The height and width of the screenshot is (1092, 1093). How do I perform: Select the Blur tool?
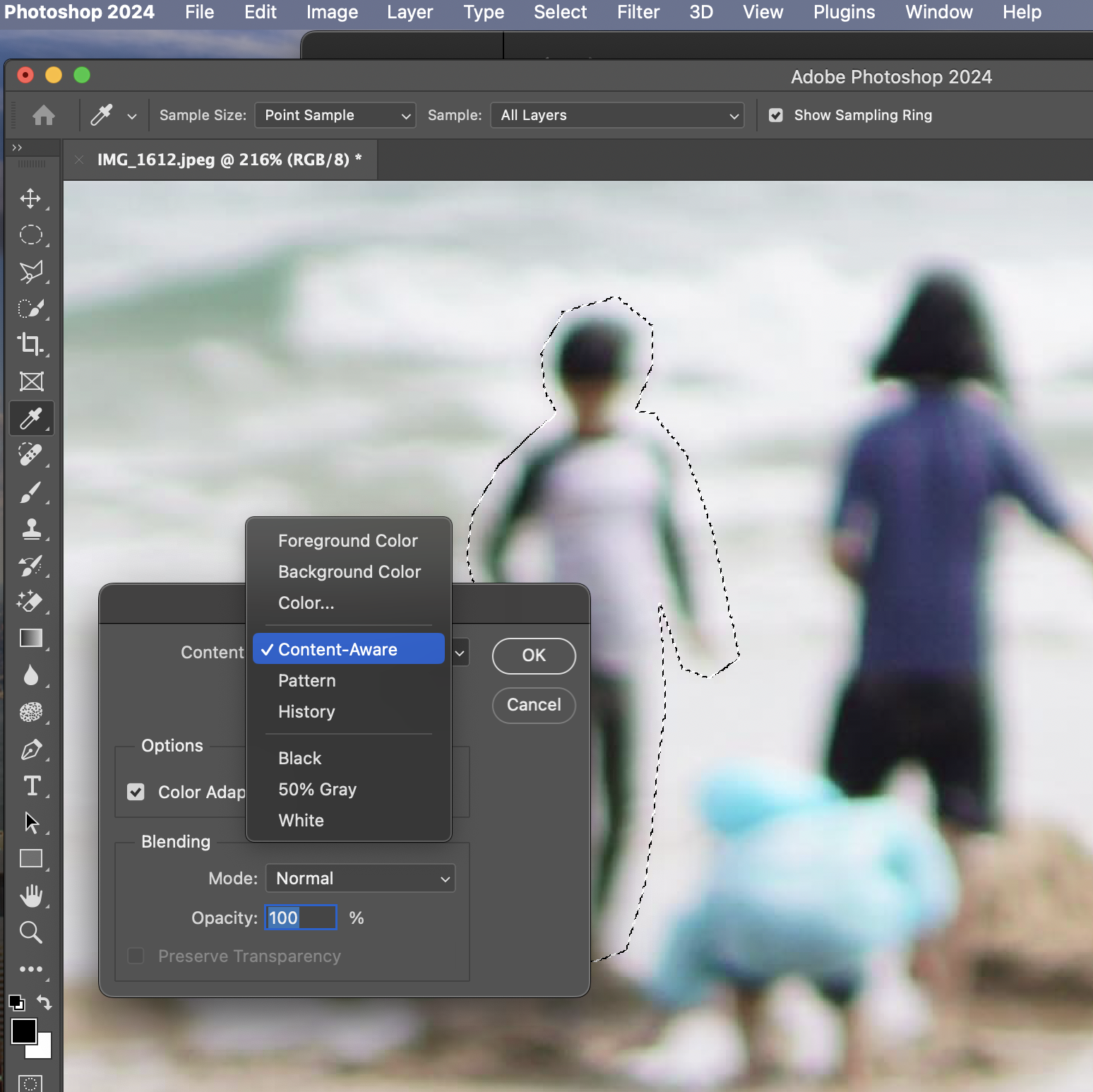click(x=30, y=675)
